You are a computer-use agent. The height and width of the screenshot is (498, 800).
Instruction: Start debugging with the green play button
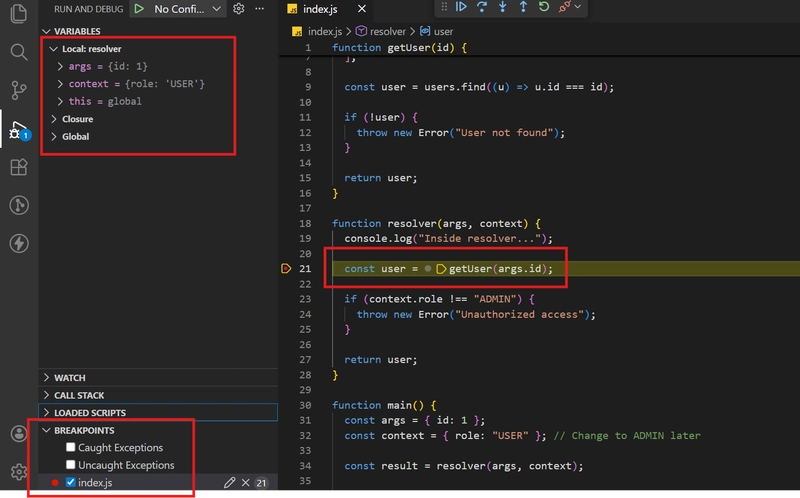(139, 9)
